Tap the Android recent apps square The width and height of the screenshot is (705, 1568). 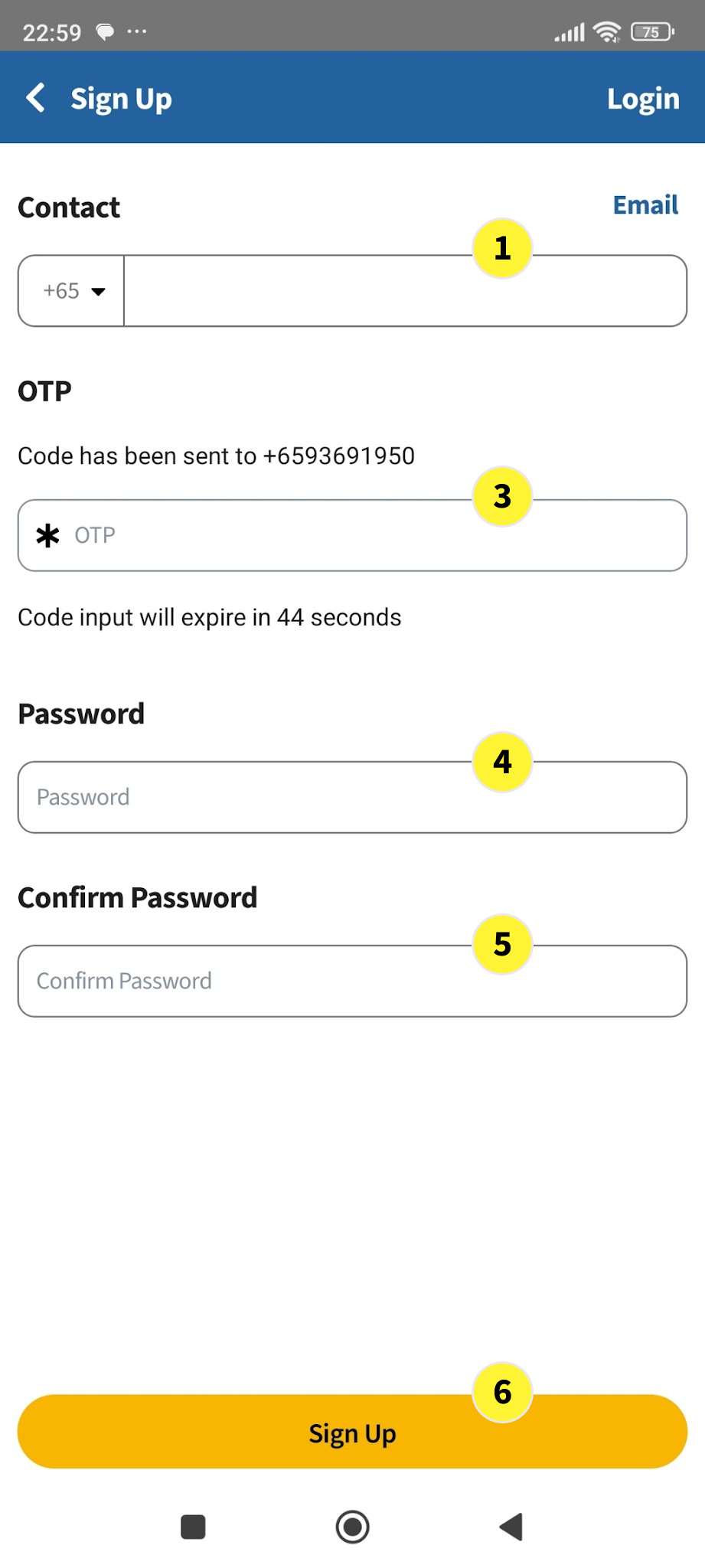click(193, 1527)
